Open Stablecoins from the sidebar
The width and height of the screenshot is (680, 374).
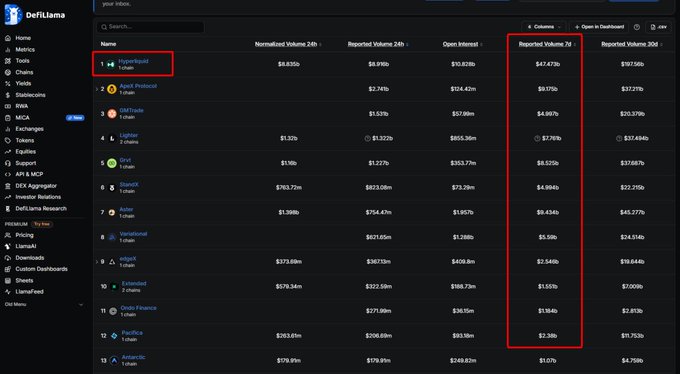point(30,95)
